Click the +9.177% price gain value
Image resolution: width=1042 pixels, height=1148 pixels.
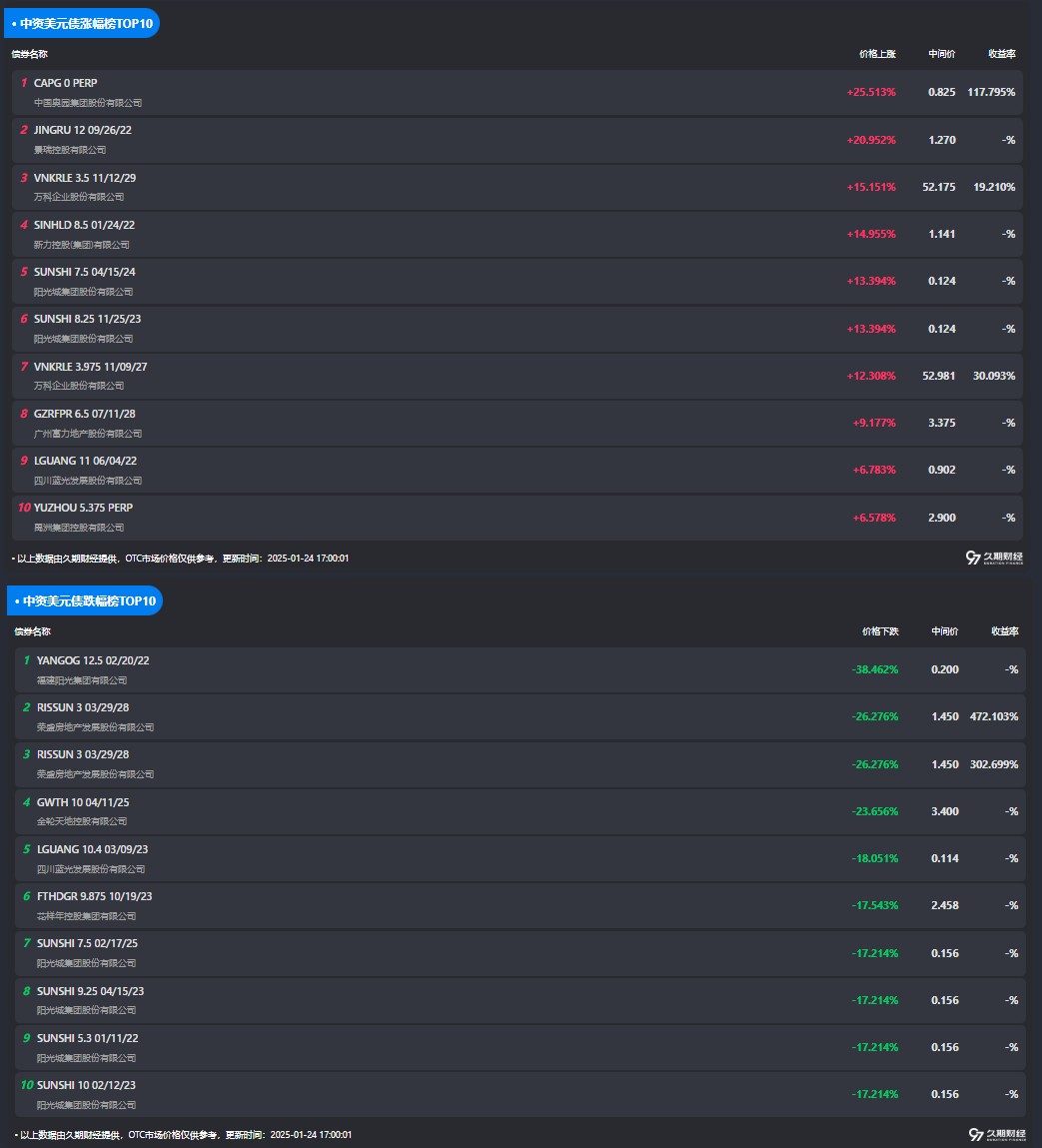(x=874, y=423)
